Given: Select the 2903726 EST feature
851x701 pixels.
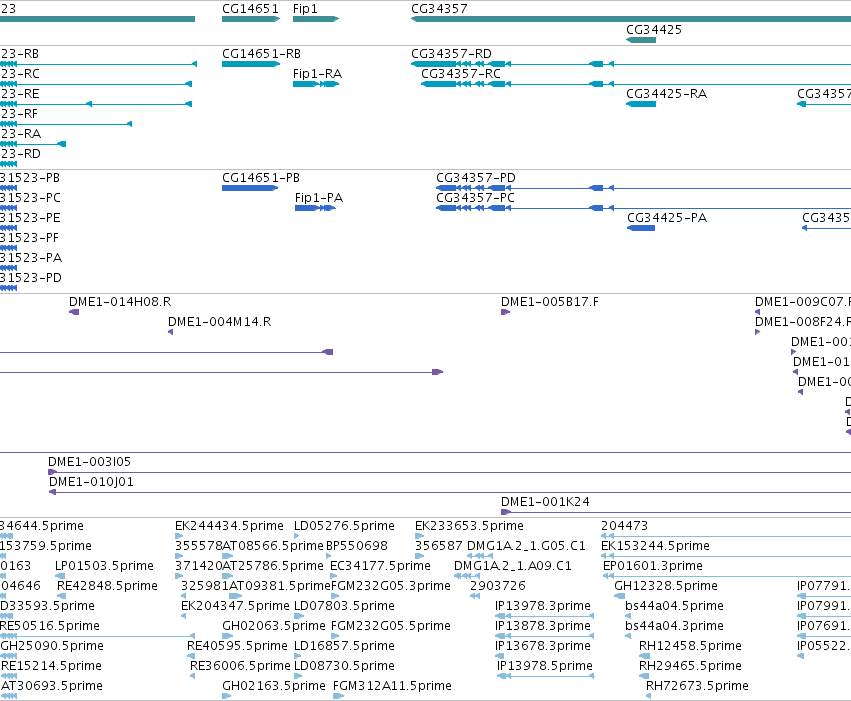Looking at the screenshot, I should click(475, 596).
